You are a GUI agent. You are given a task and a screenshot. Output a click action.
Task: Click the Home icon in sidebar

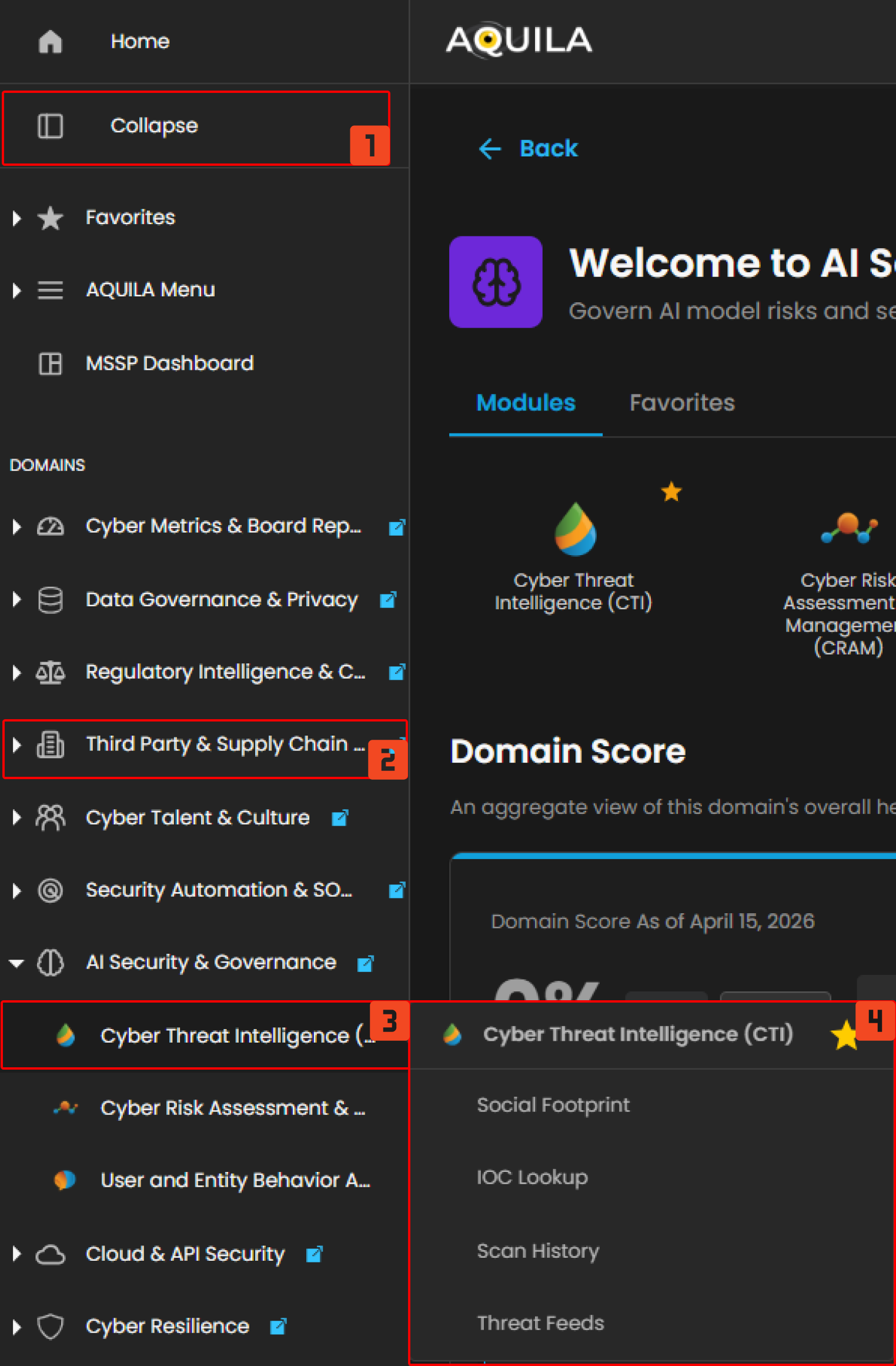tap(50, 42)
